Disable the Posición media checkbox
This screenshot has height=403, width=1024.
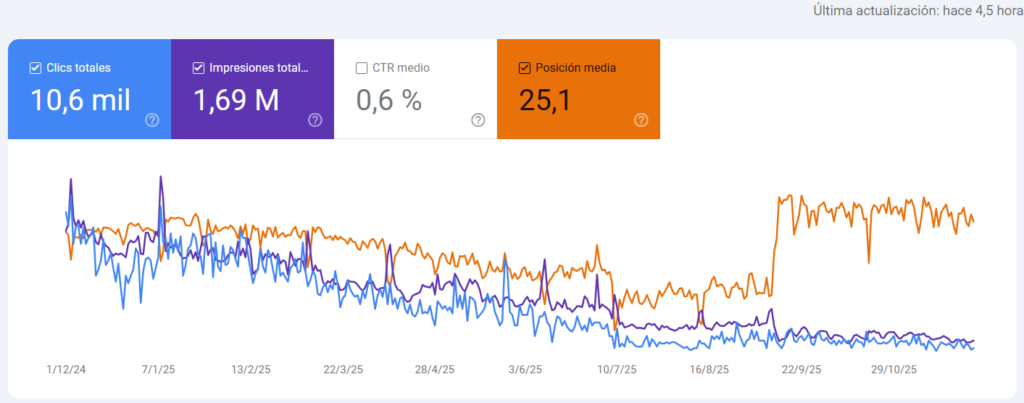(x=524, y=68)
